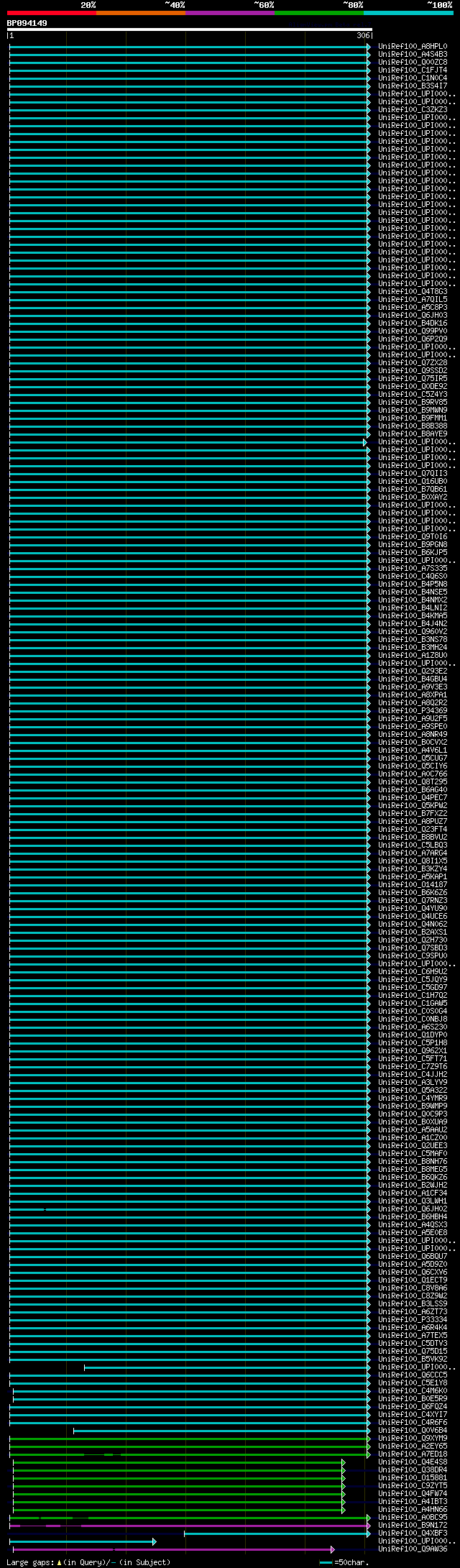Click the red 20% identity legend bar

[52, 13]
